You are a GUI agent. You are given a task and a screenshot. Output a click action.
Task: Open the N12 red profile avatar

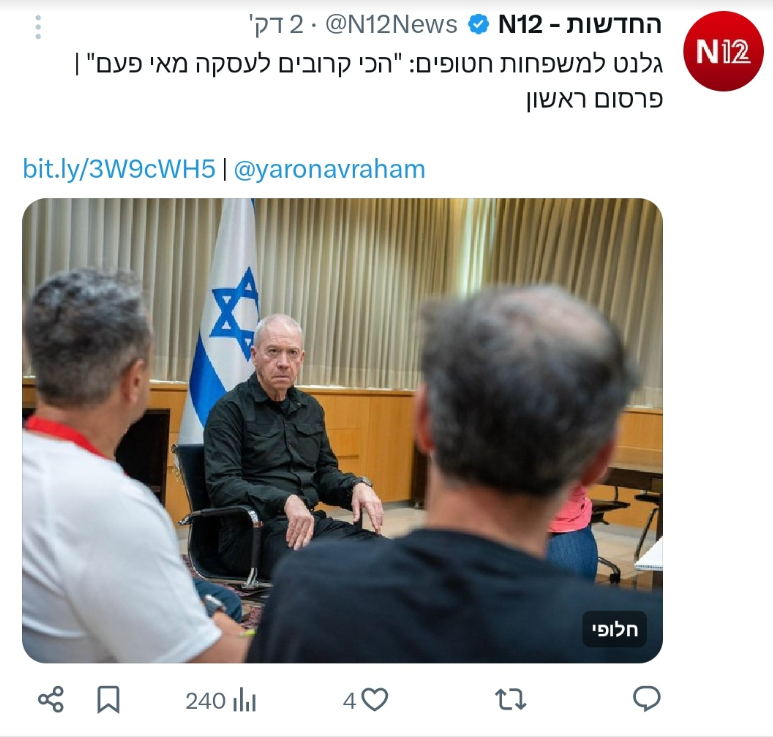click(723, 51)
